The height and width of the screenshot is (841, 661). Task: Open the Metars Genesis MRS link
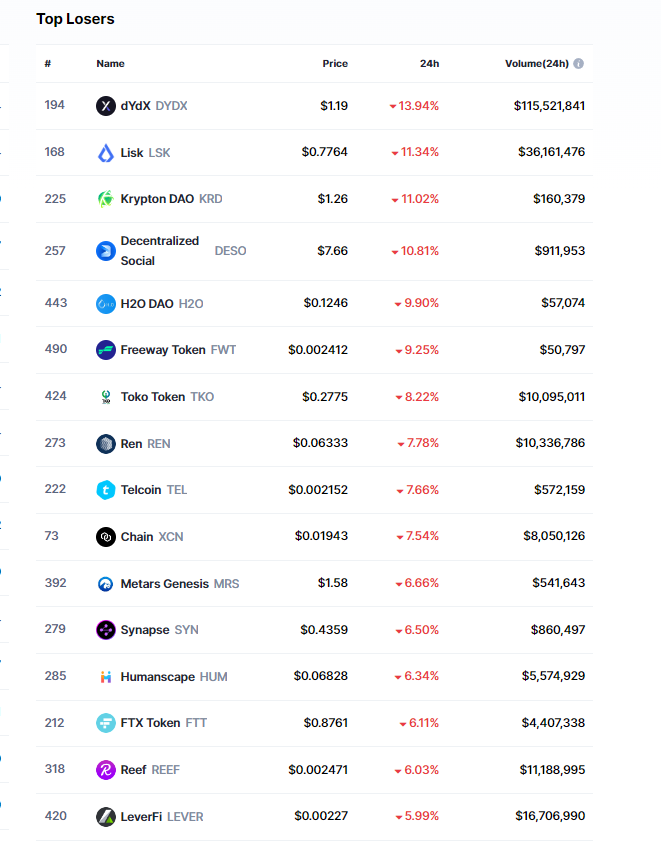[x=179, y=584]
